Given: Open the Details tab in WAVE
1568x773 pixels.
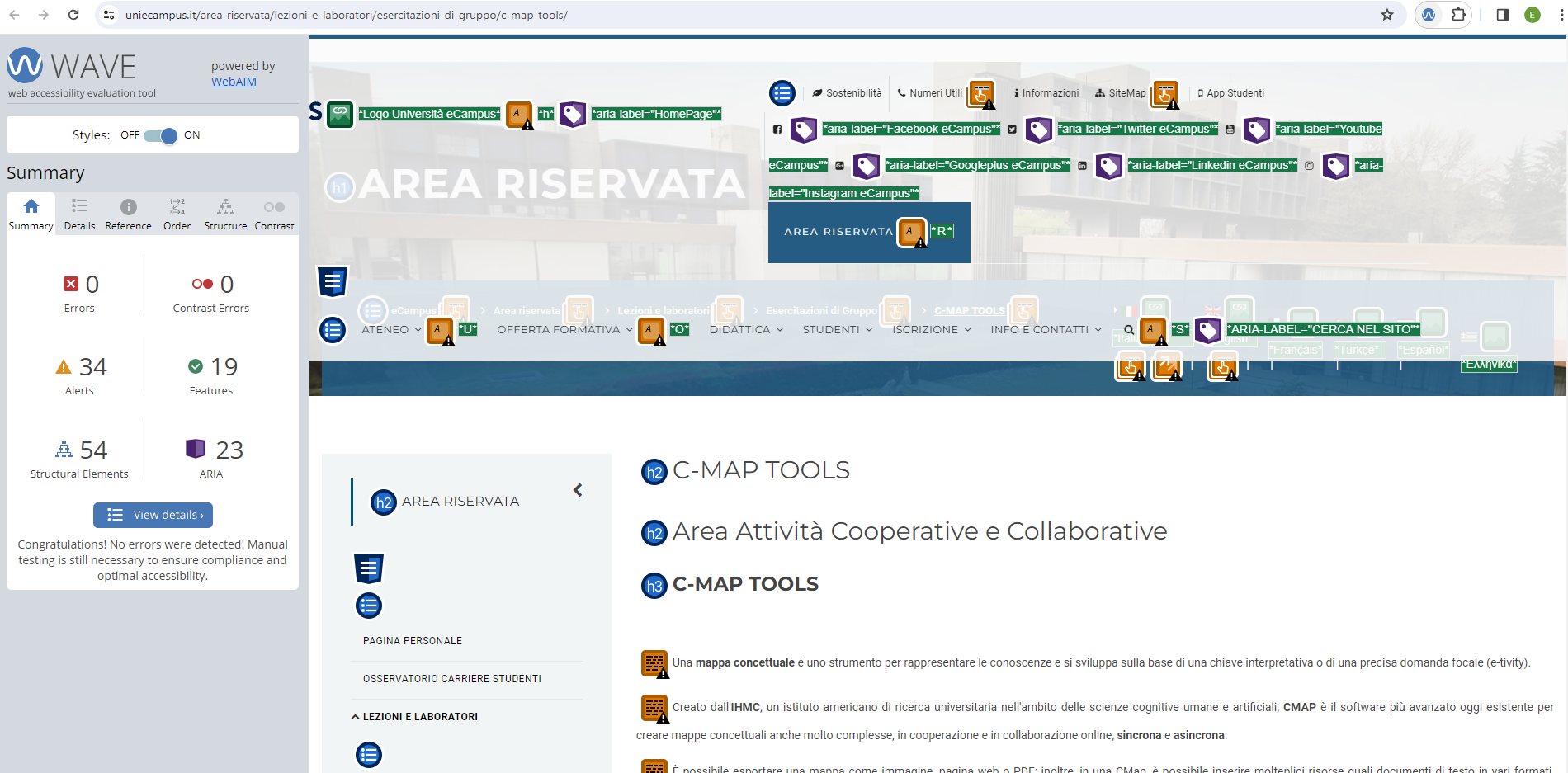Looking at the screenshot, I should (79, 214).
